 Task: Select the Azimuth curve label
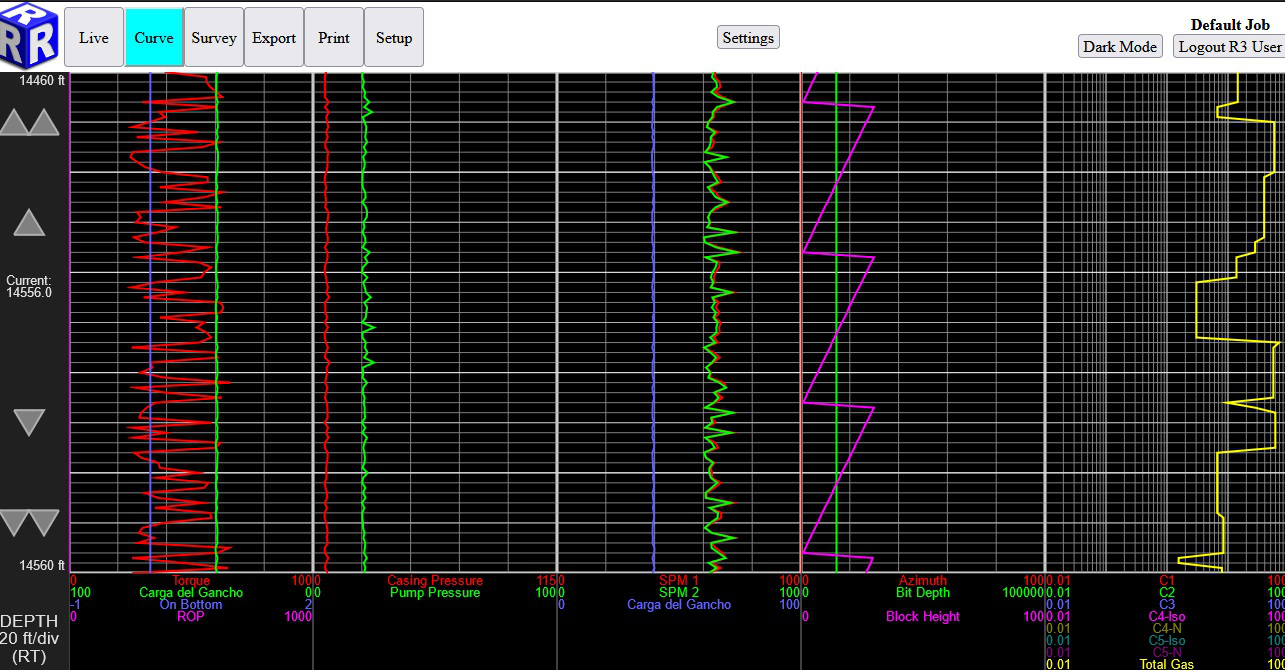(923, 581)
